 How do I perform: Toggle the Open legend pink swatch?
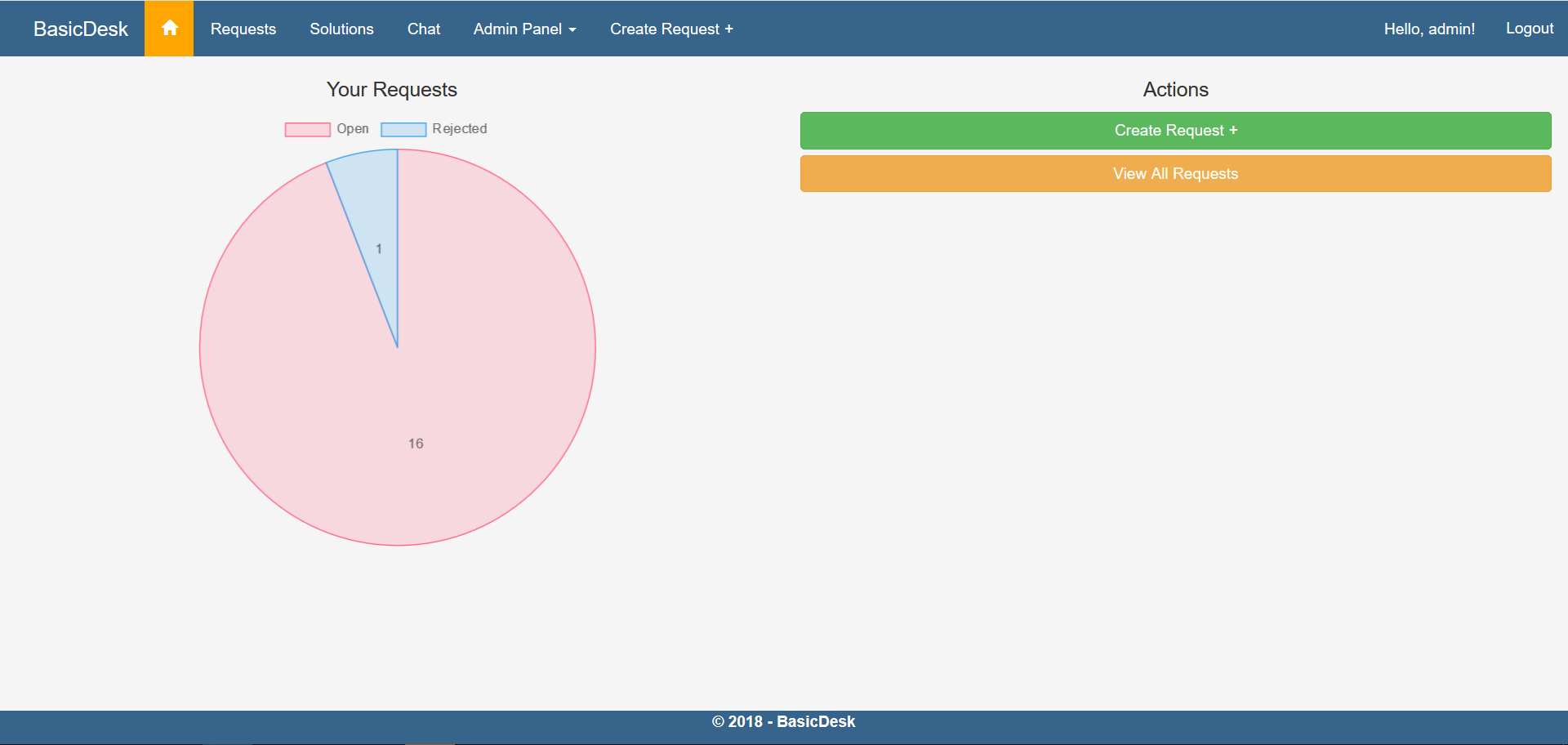pyautogui.click(x=308, y=129)
